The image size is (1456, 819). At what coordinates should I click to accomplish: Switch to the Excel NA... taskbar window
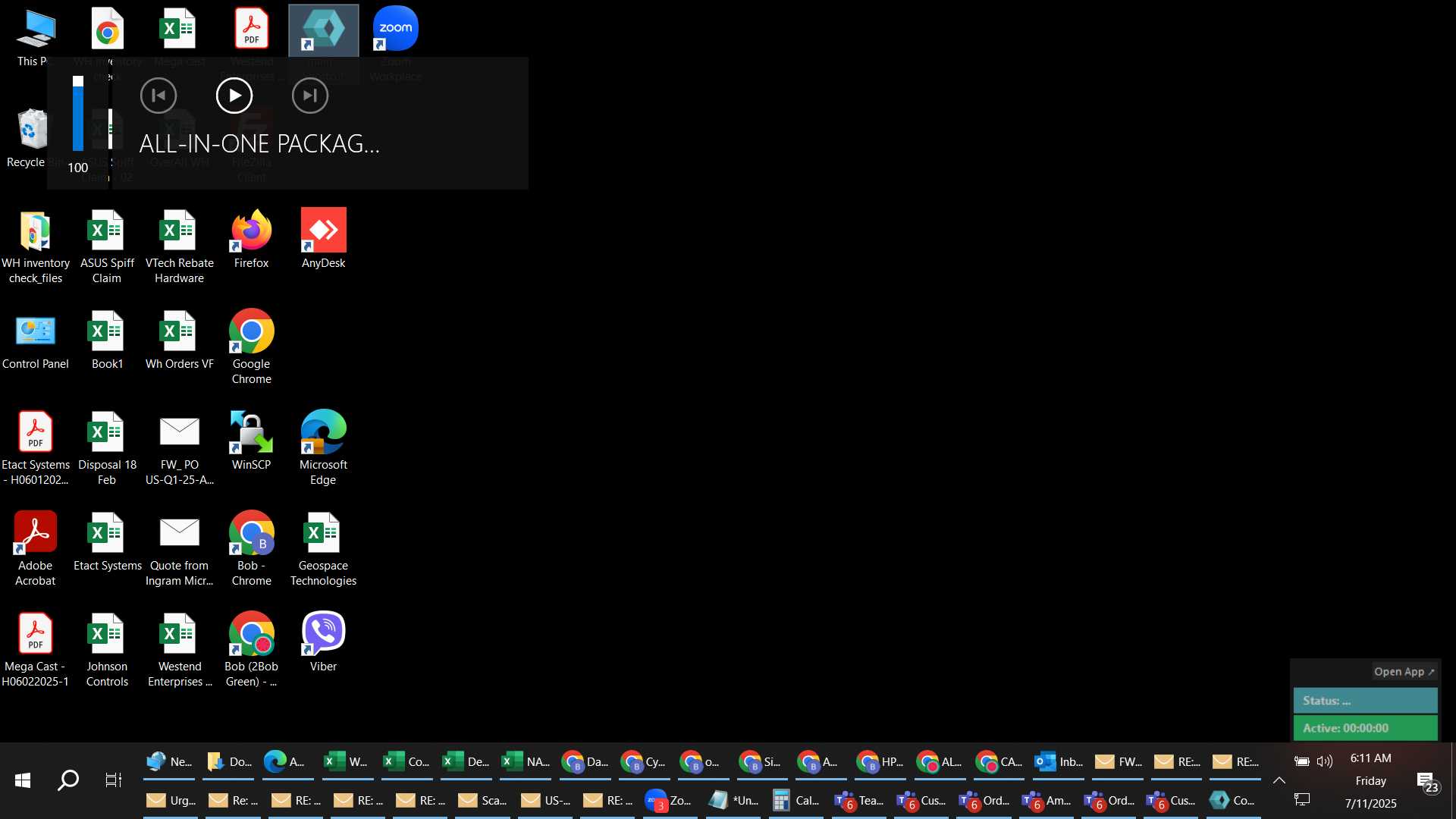point(526,761)
